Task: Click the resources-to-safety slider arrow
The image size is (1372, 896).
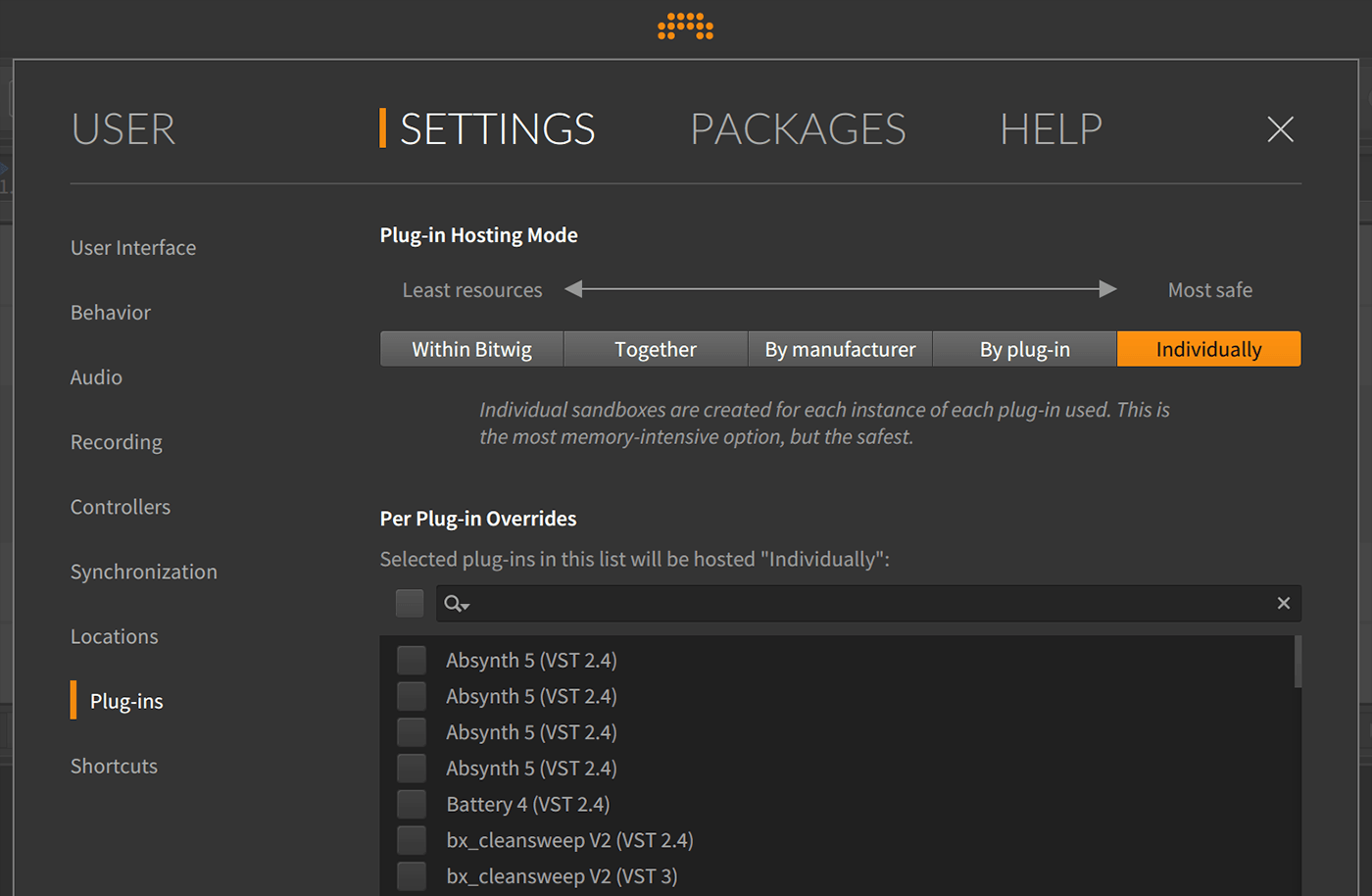Action: pyautogui.click(x=840, y=289)
